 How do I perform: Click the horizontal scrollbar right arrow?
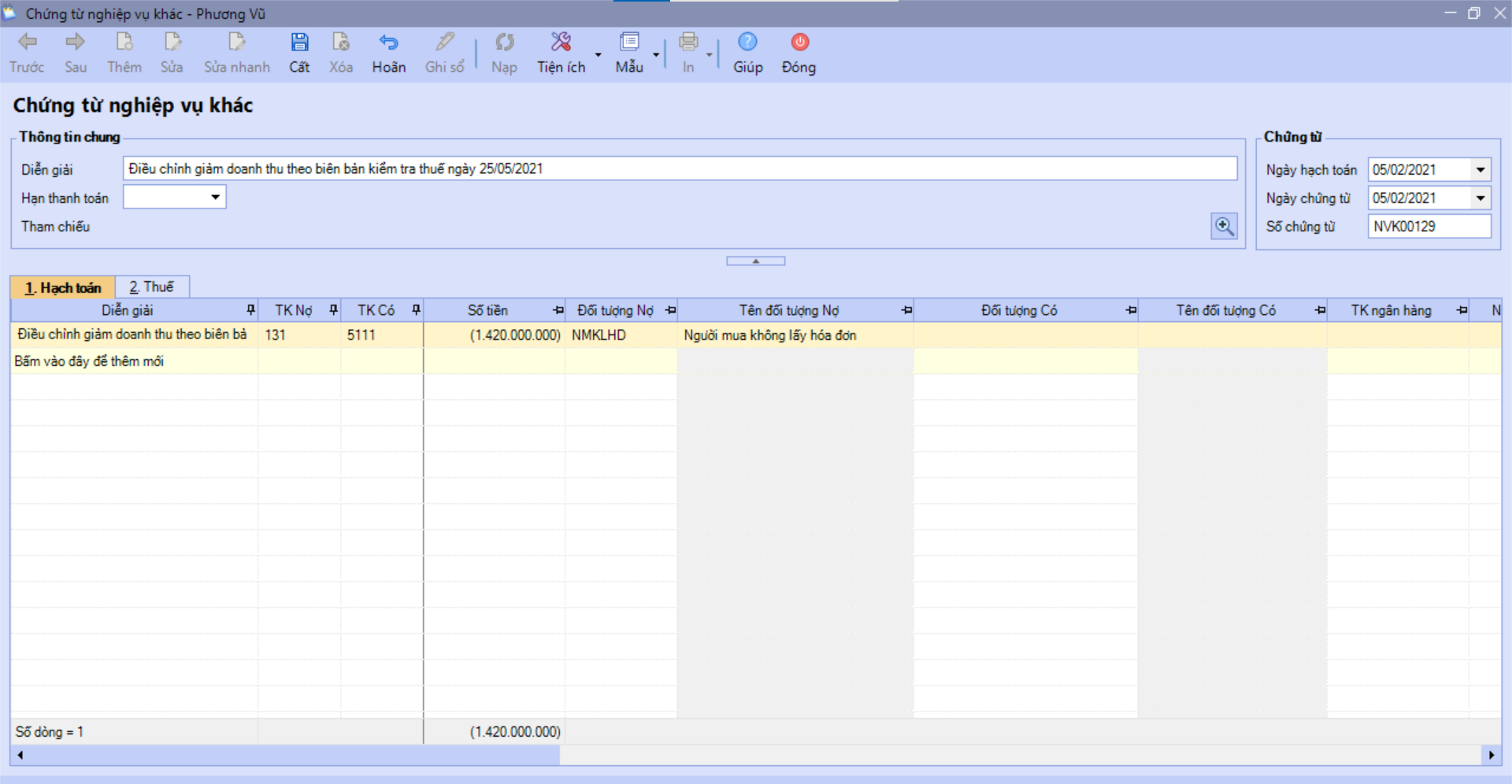[1491, 755]
